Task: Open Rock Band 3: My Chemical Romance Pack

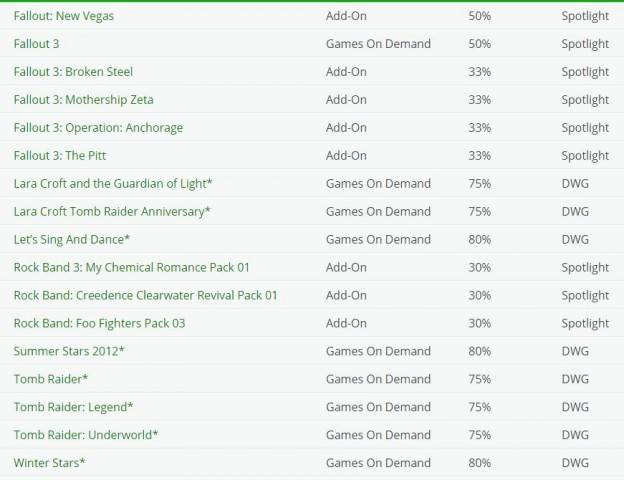Action: pos(132,267)
